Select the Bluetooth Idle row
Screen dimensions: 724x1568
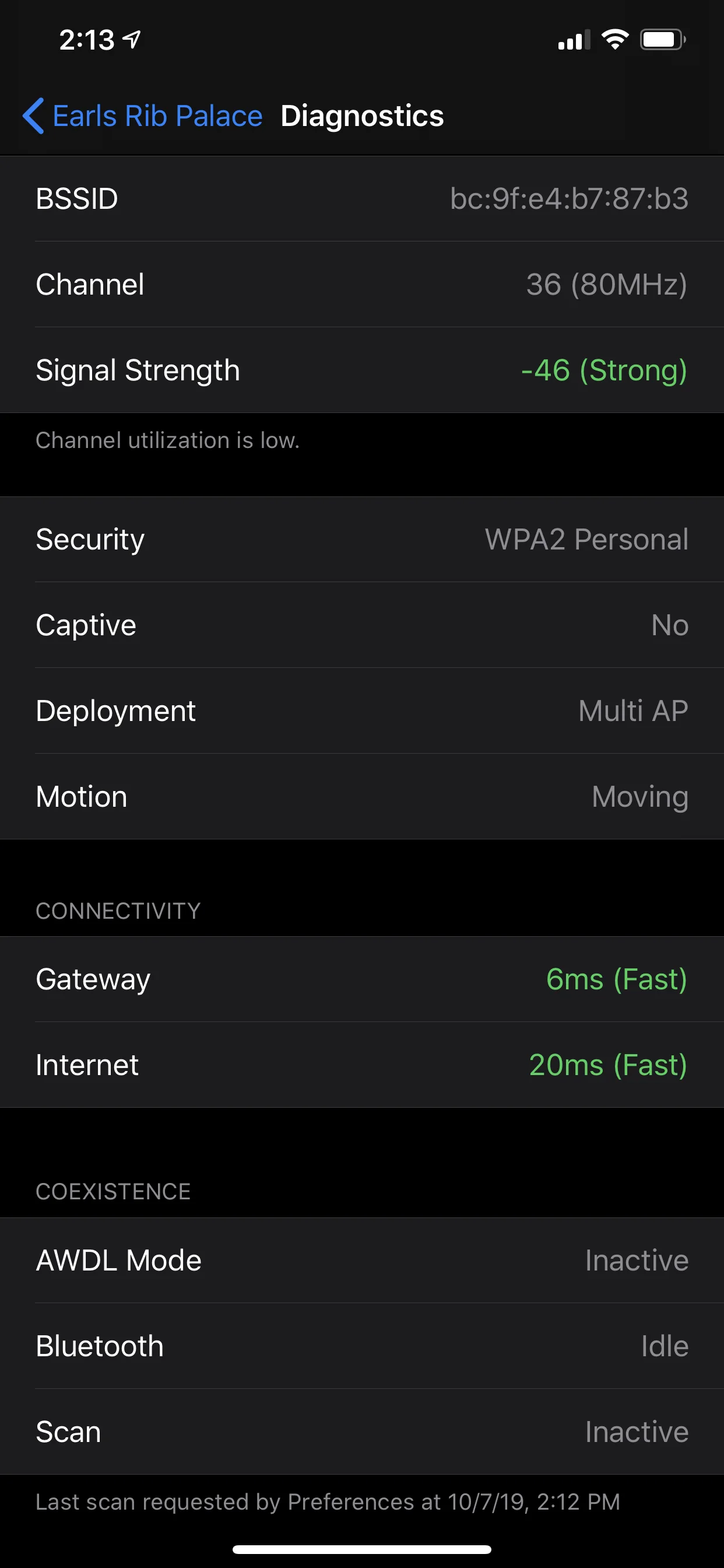point(362,1346)
